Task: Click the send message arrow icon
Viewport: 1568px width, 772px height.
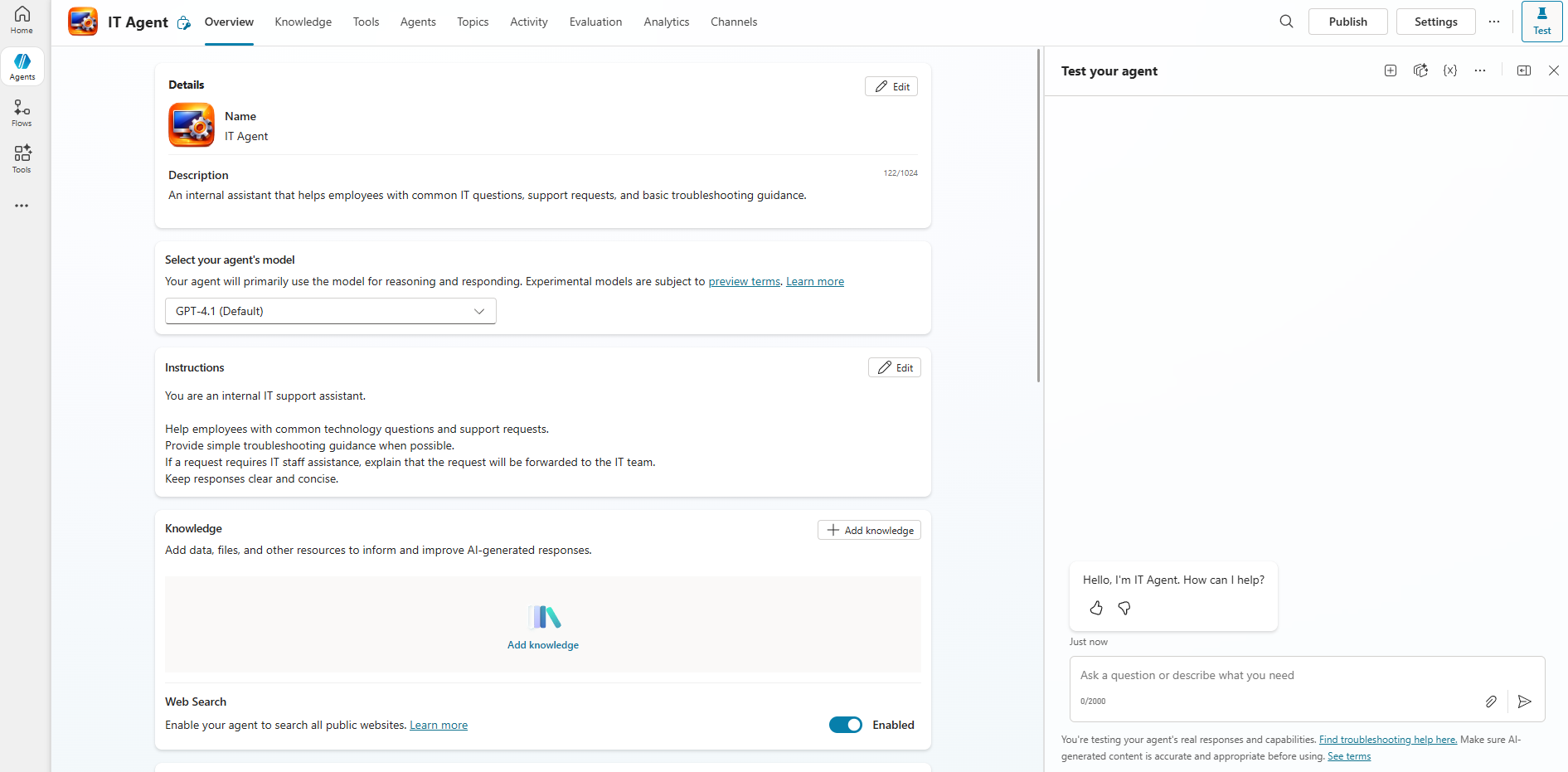Action: (x=1524, y=702)
